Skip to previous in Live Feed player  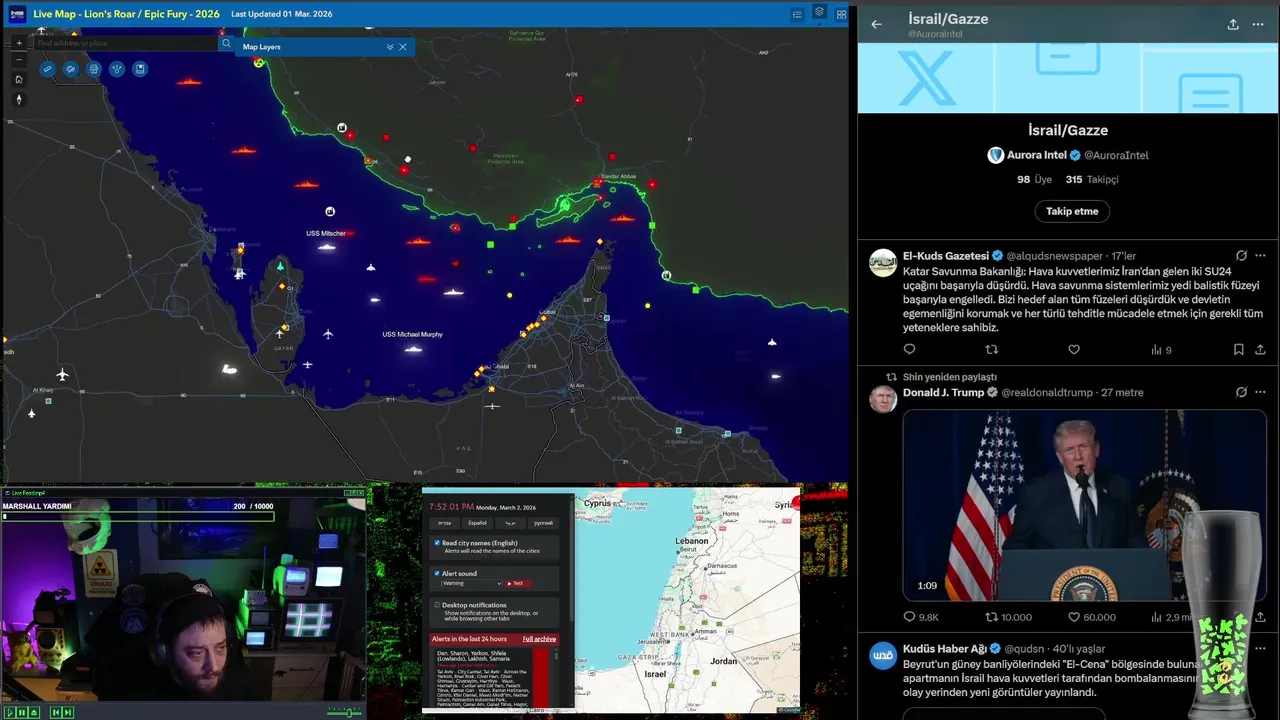(x=56, y=712)
